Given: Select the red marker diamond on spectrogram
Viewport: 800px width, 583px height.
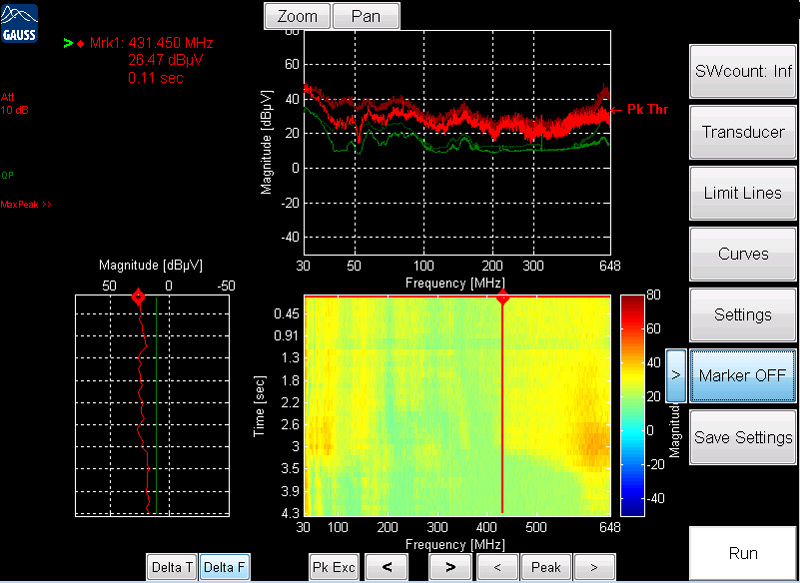Looking at the screenshot, I should coord(503,296).
